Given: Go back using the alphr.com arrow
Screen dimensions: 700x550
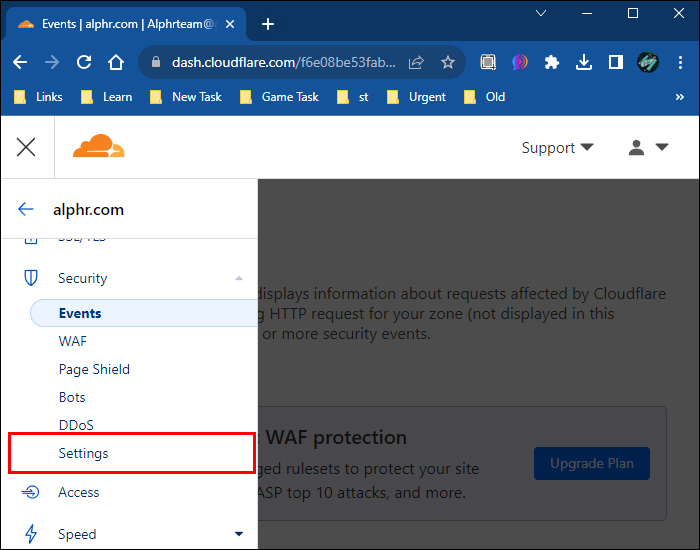Looking at the screenshot, I should [x=26, y=210].
